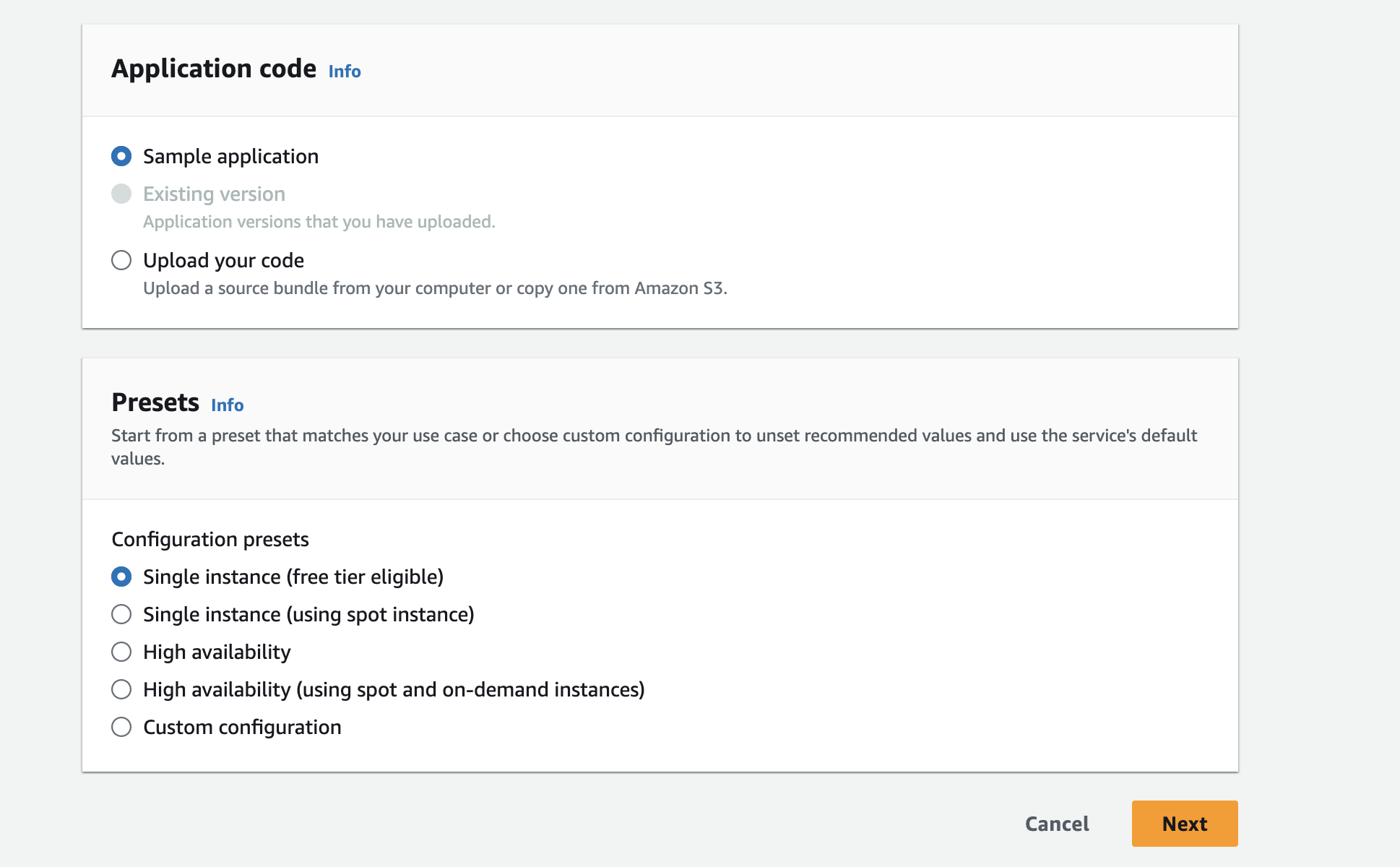Click the 'Existing version' greyed label text
The image size is (1400, 867).
click(214, 194)
